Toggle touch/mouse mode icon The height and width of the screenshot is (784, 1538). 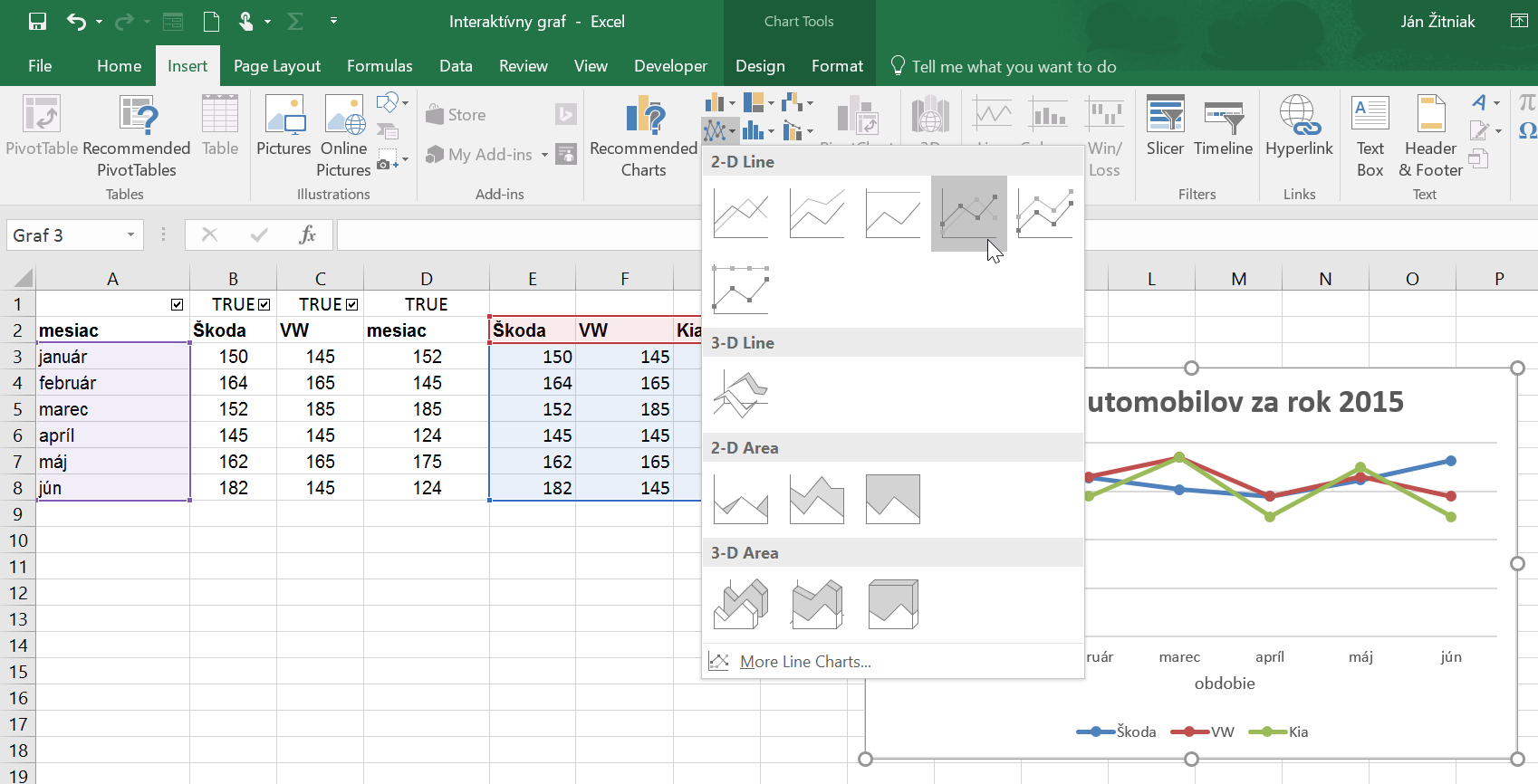point(245,21)
